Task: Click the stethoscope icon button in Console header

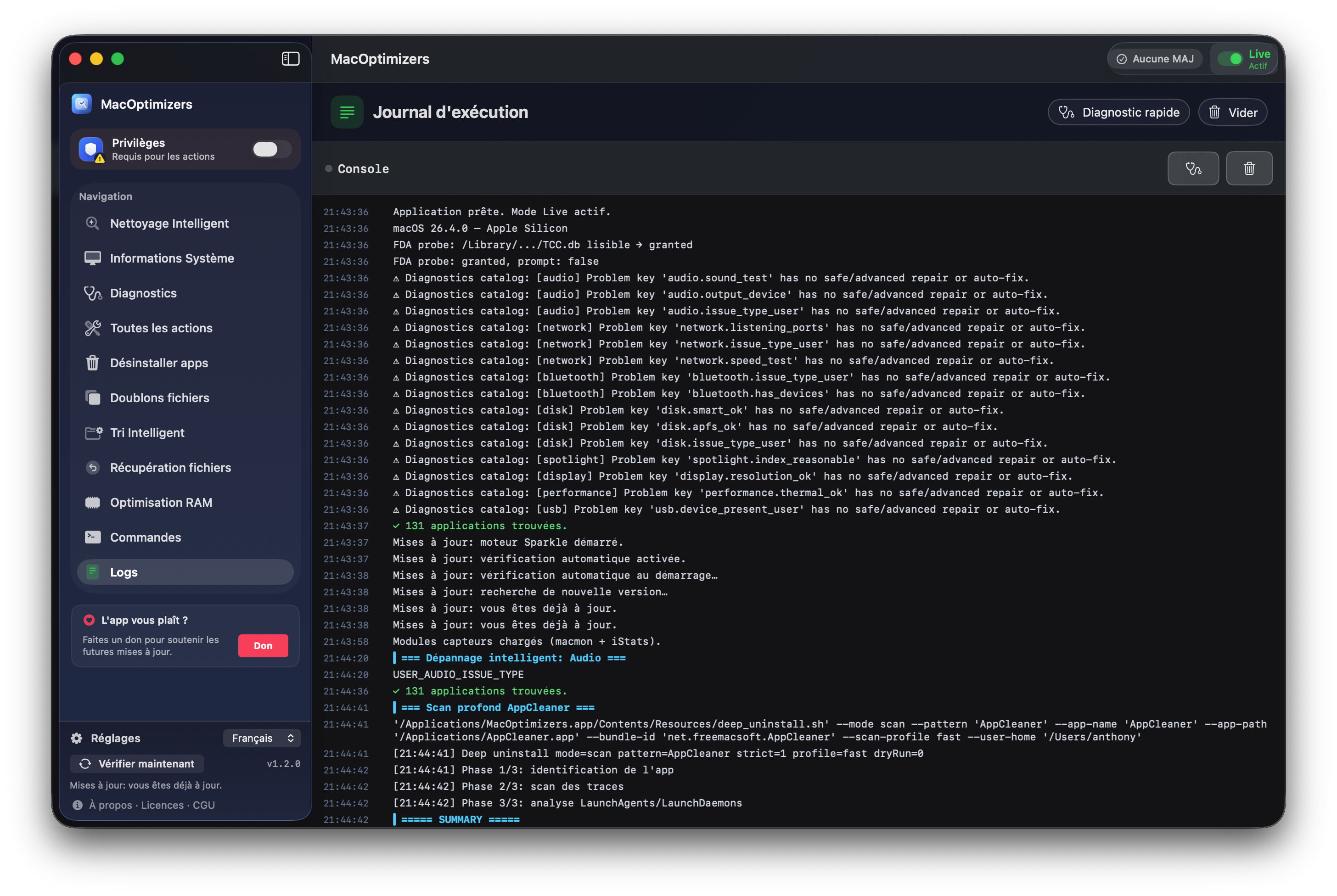Action: (1193, 168)
